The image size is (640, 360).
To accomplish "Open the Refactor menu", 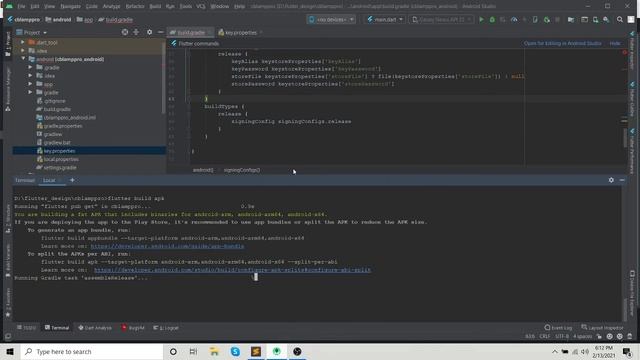I will [135, 7].
